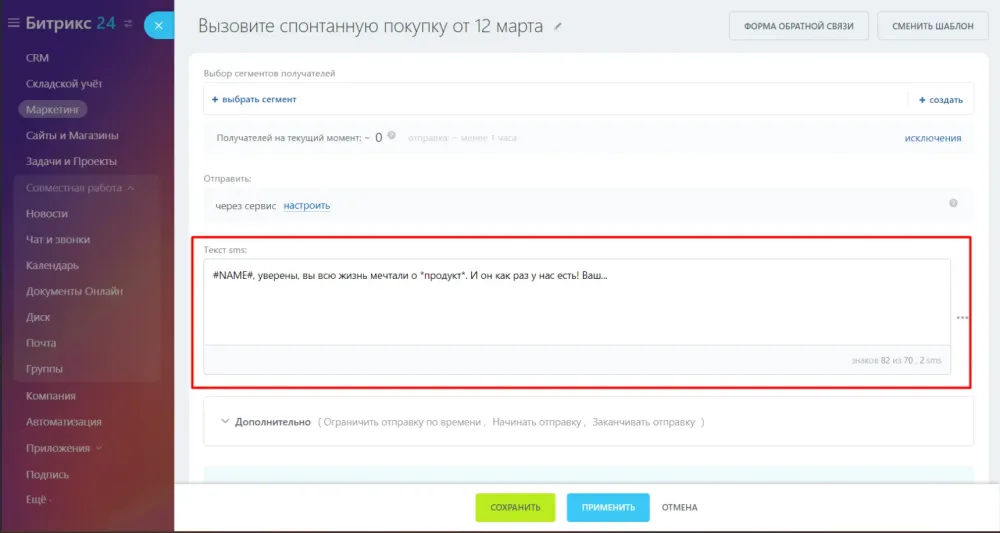Image resolution: width=1000 pixels, height=533 pixels.
Task: Open Группы in the sidebar
Action: coord(44,369)
